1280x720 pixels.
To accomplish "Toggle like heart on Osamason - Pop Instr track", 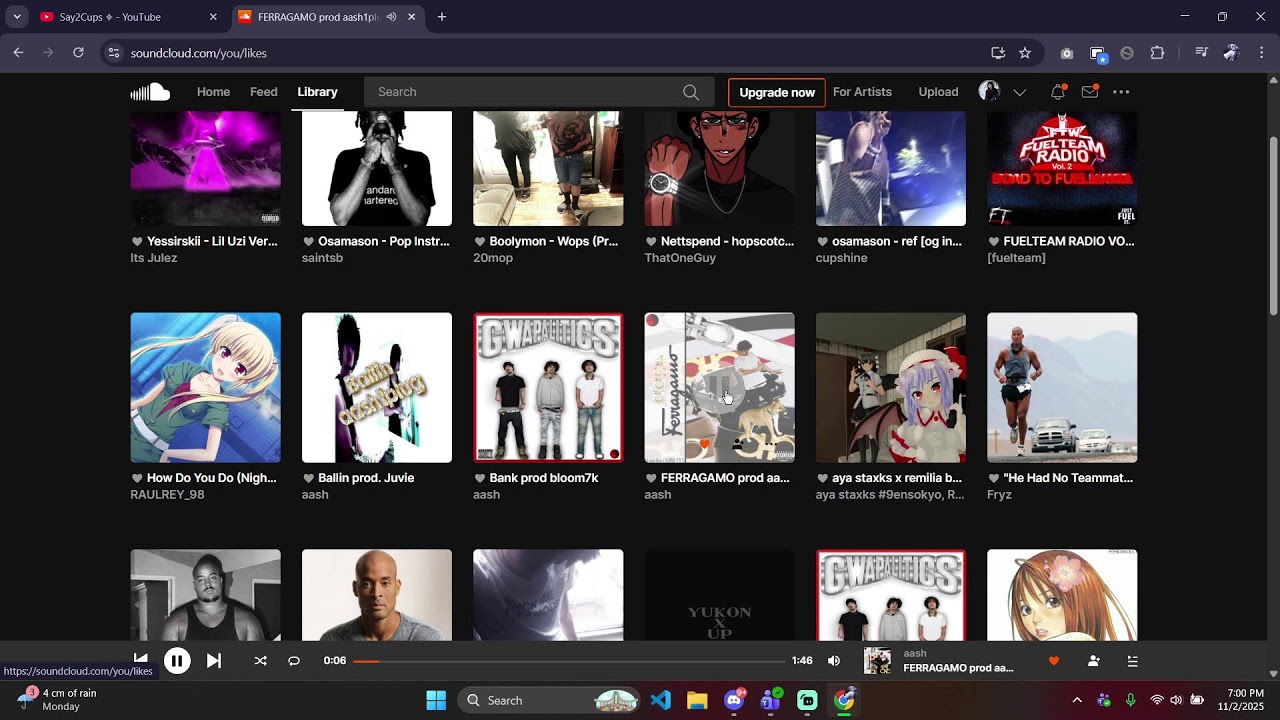I will click(309, 242).
